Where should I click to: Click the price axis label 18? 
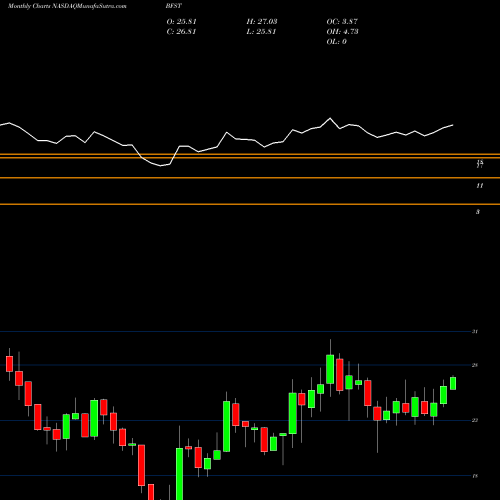pyautogui.click(x=475, y=476)
